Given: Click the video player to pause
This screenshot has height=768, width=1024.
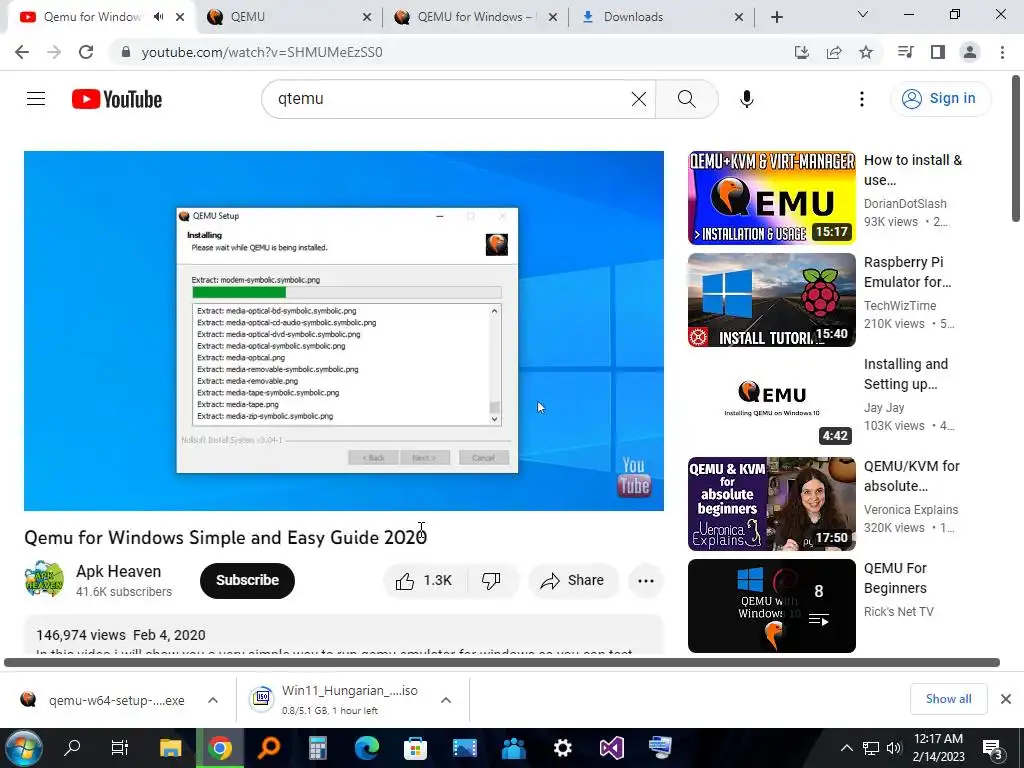Looking at the screenshot, I should tap(344, 330).
